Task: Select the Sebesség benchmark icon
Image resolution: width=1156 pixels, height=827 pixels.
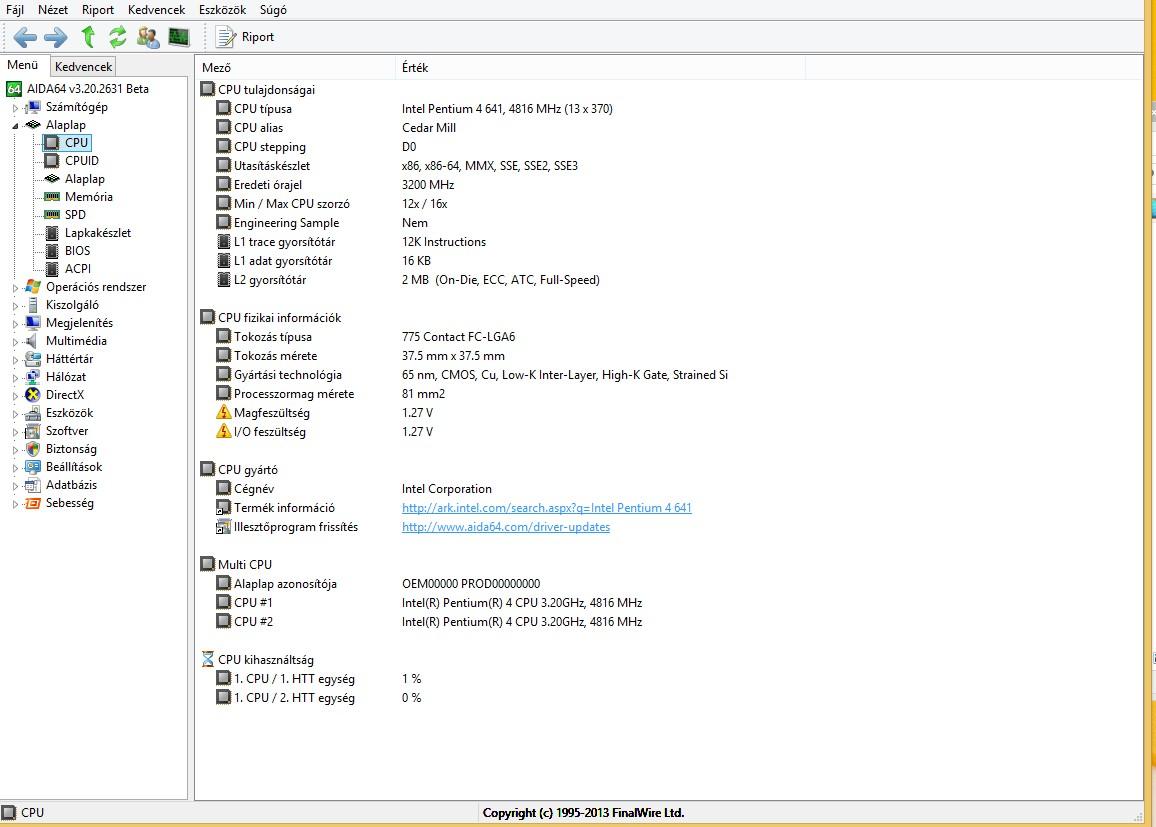Action: tap(32, 503)
